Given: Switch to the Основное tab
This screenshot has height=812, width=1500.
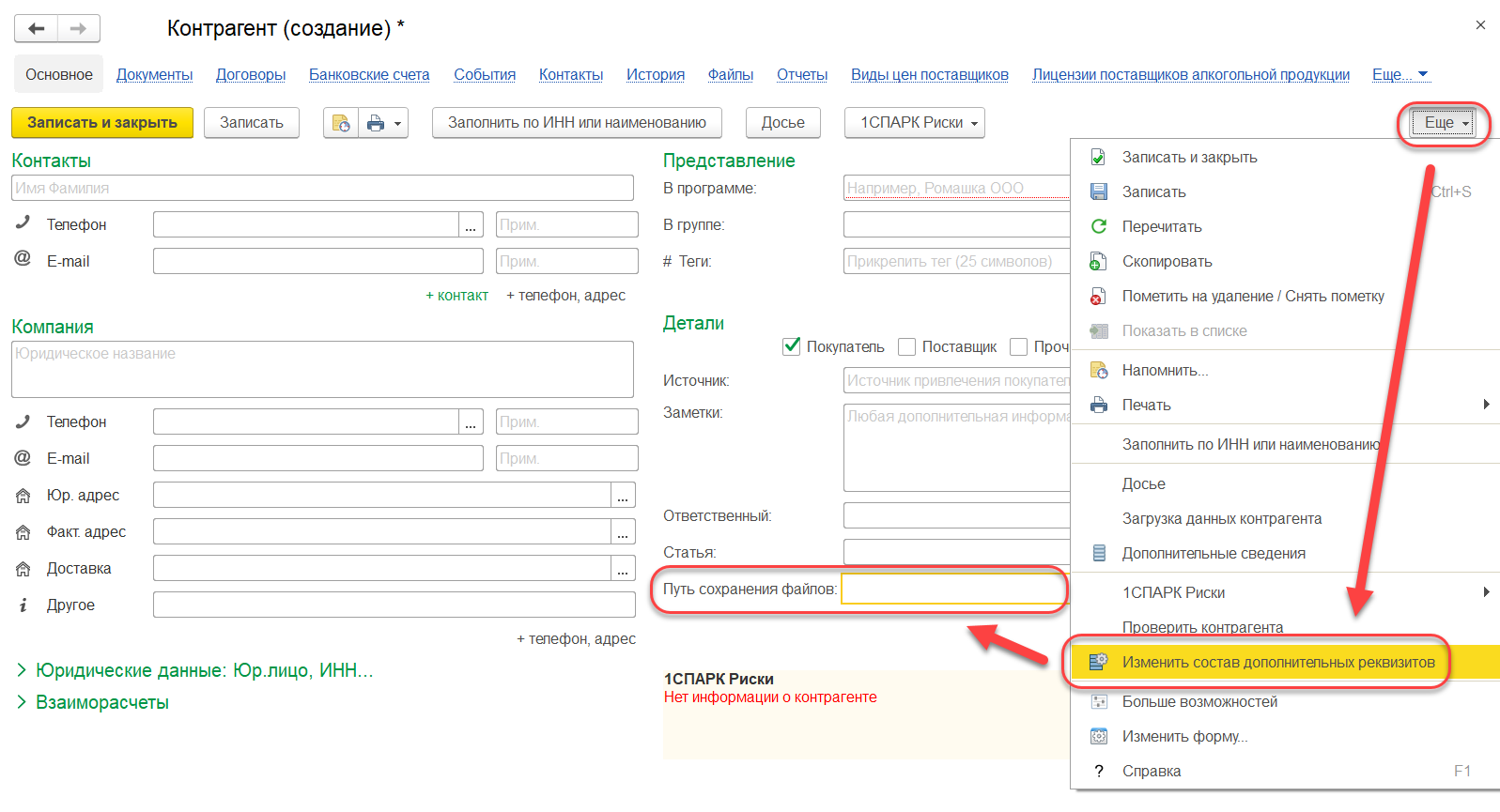Looking at the screenshot, I should (59, 74).
